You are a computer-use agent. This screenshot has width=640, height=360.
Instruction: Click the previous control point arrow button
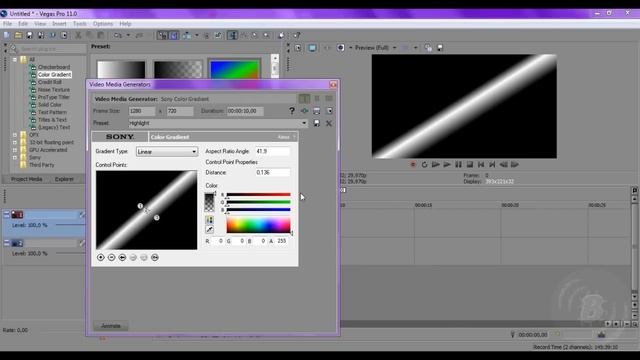click(122, 258)
